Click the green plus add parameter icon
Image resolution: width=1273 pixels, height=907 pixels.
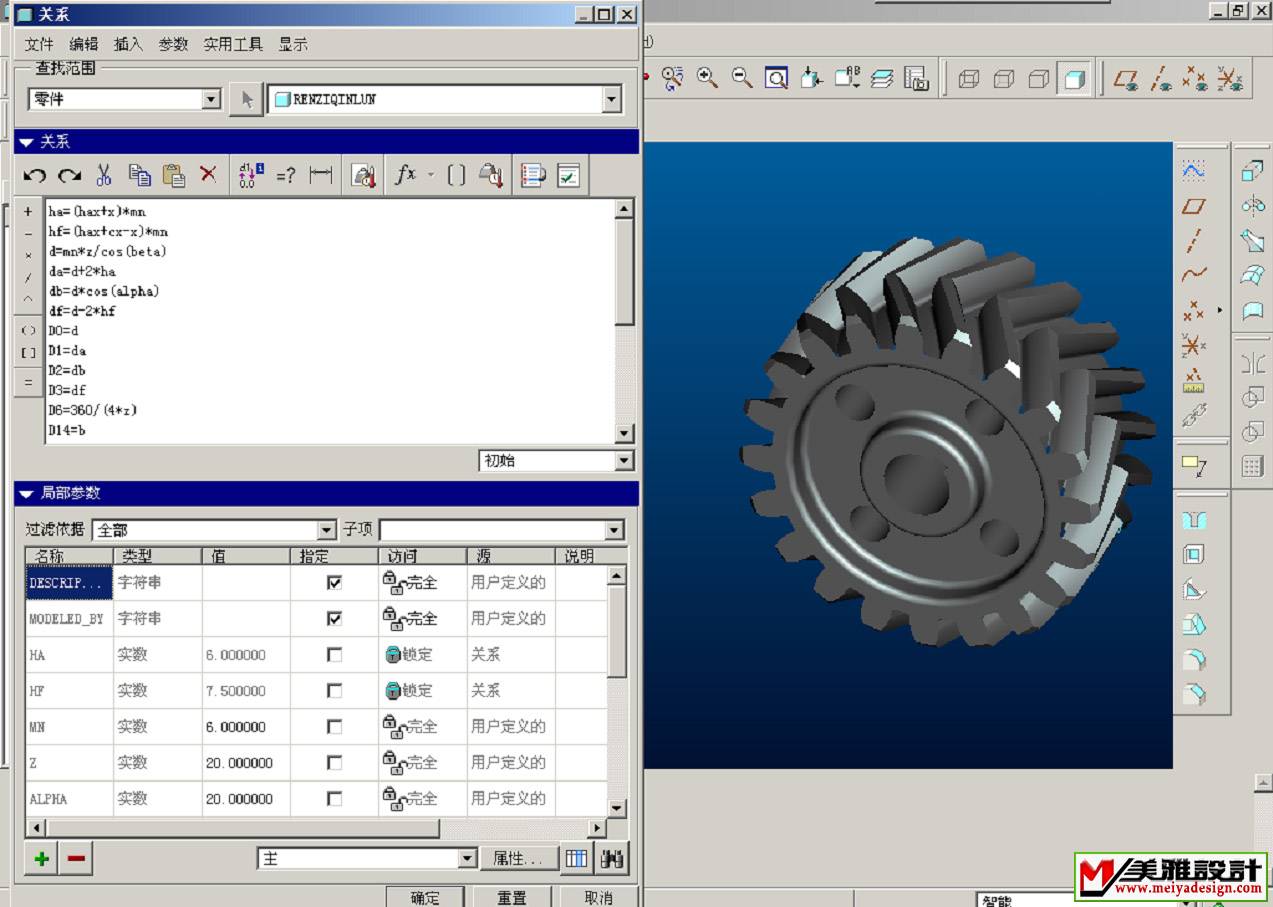click(x=42, y=859)
